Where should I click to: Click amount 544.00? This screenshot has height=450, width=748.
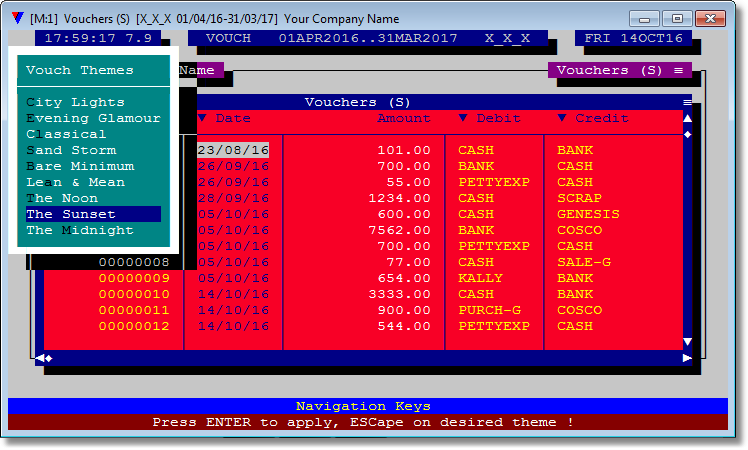click(404, 326)
